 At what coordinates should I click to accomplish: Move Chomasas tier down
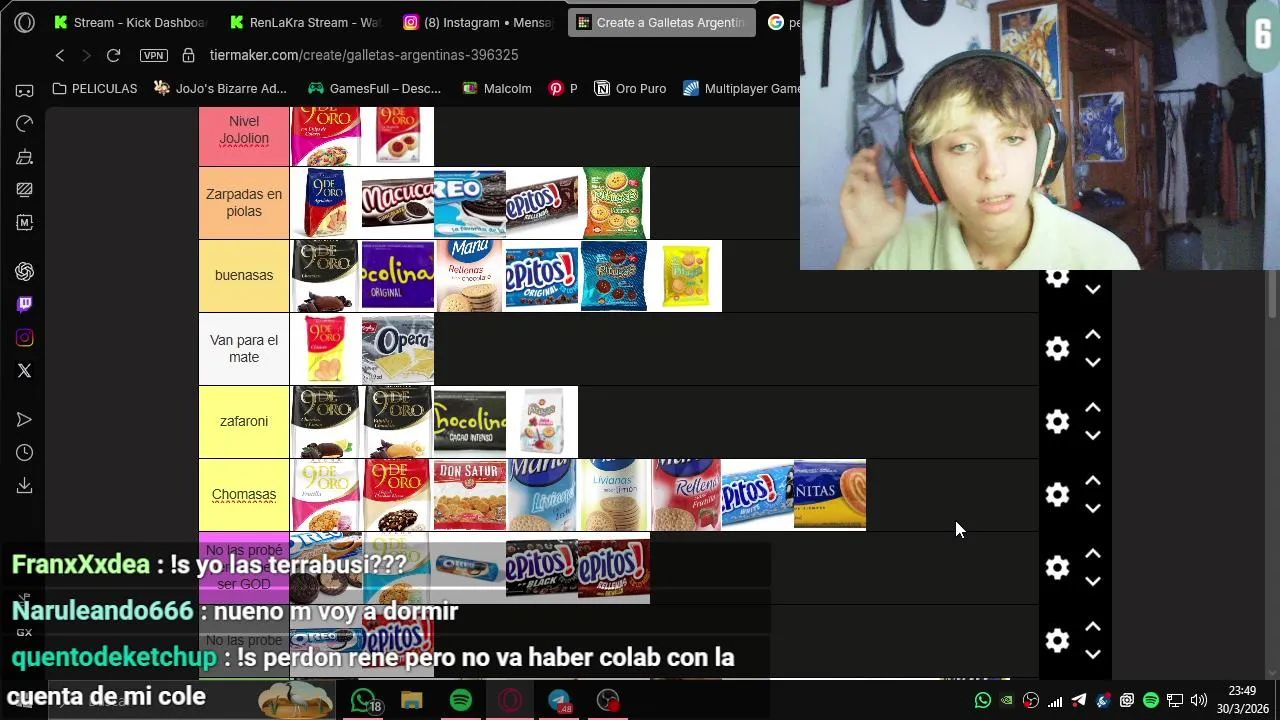pyautogui.click(x=1093, y=508)
